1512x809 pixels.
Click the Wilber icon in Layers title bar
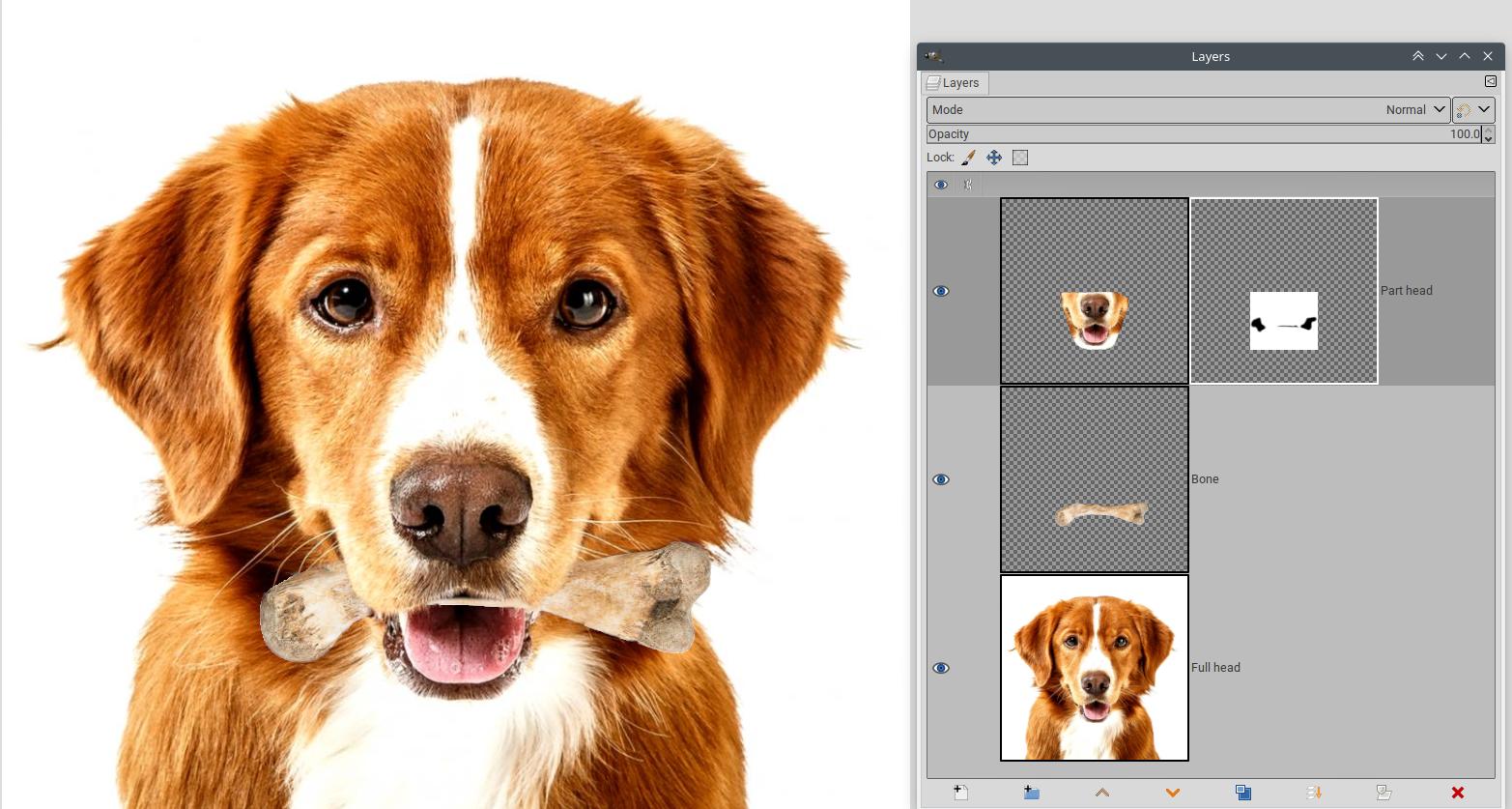click(933, 57)
